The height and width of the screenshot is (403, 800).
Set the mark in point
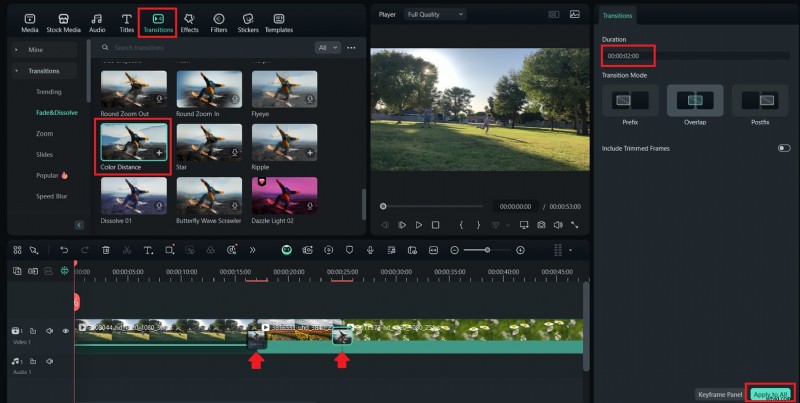point(461,225)
